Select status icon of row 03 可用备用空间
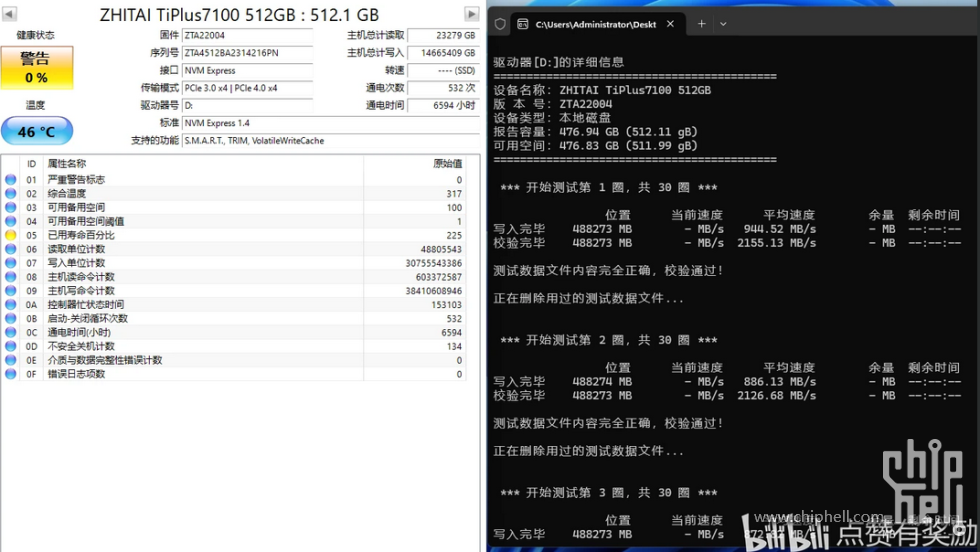The height and width of the screenshot is (552, 980). [11, 207]
